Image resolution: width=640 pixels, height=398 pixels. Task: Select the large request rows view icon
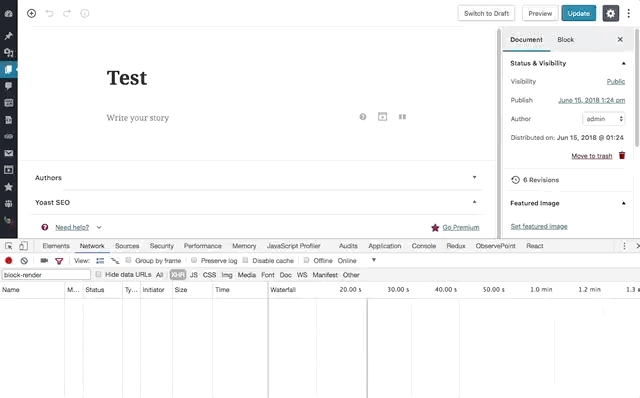pyautogui.click(x=100, y=260)
